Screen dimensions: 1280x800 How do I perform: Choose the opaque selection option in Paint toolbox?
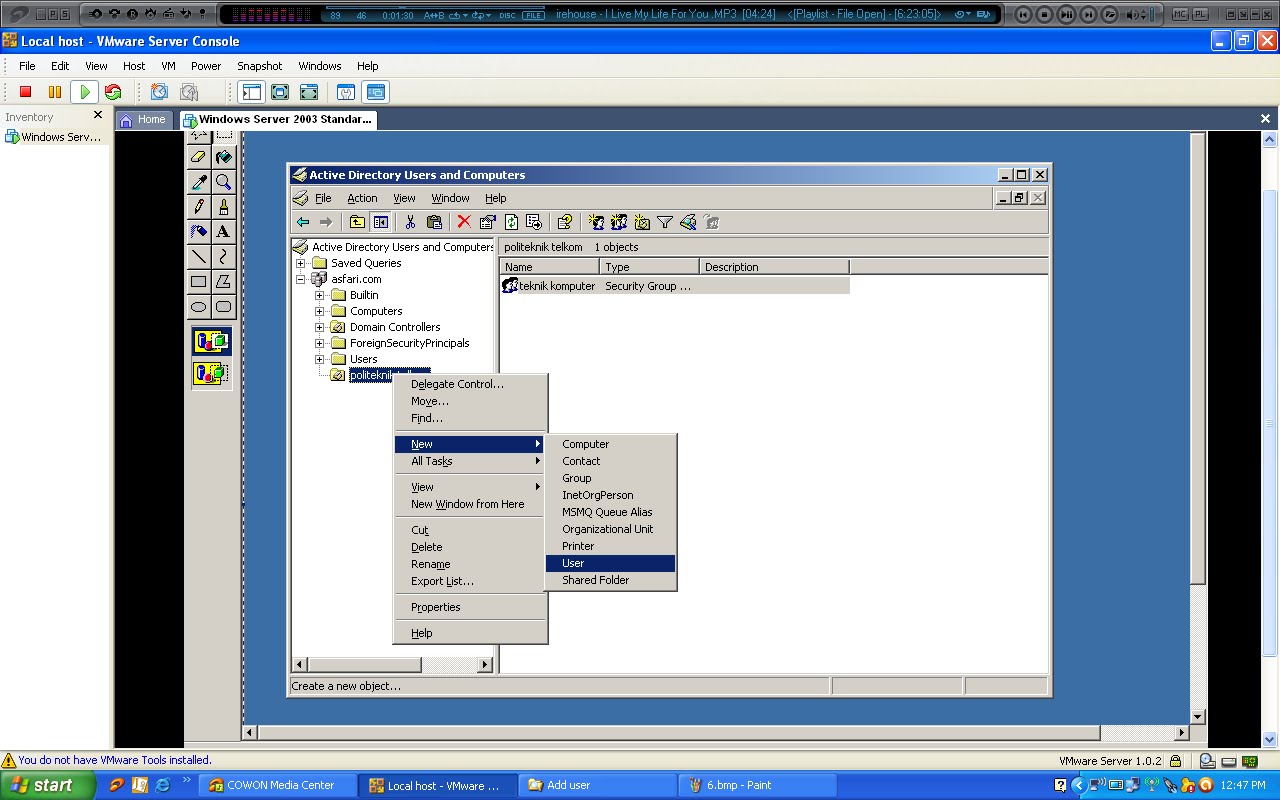(x=212, y=342)
